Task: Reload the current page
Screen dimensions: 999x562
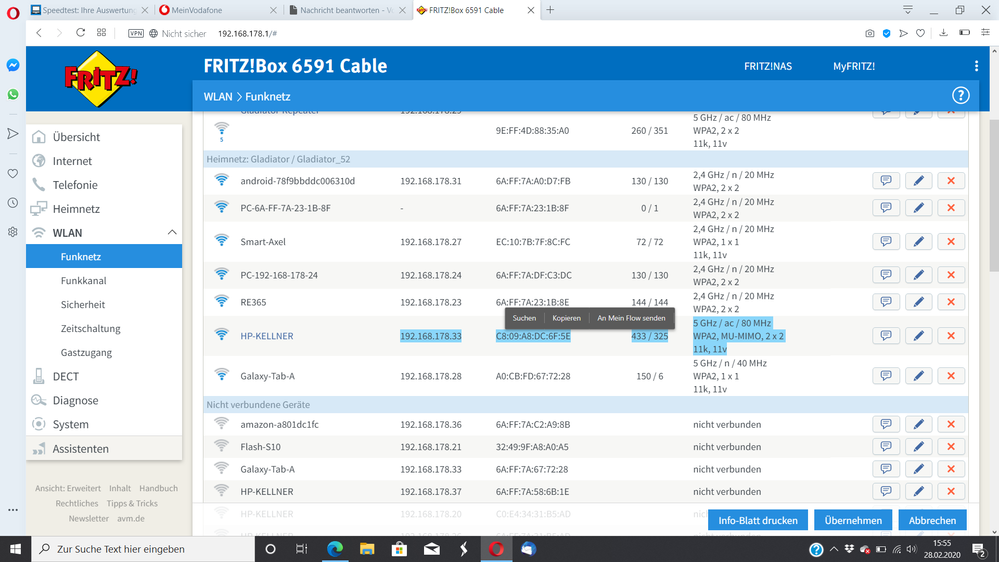Action: [x=80, y=32]
